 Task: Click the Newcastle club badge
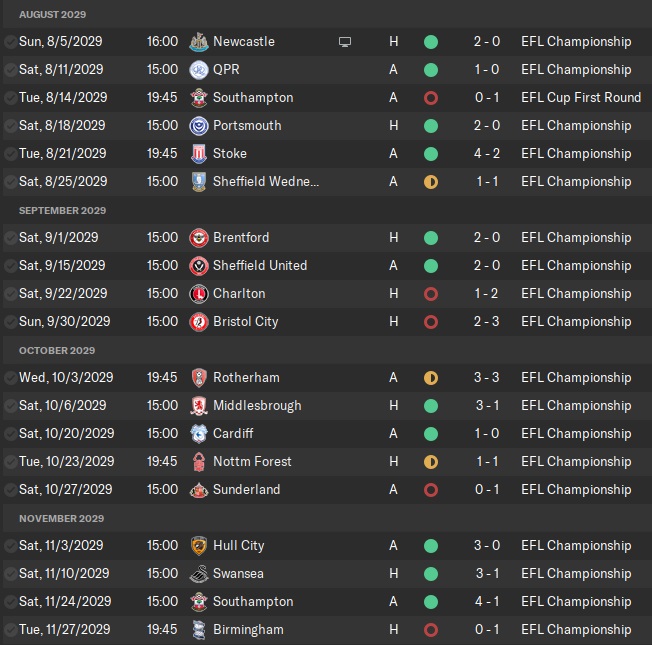coord(198,42)
